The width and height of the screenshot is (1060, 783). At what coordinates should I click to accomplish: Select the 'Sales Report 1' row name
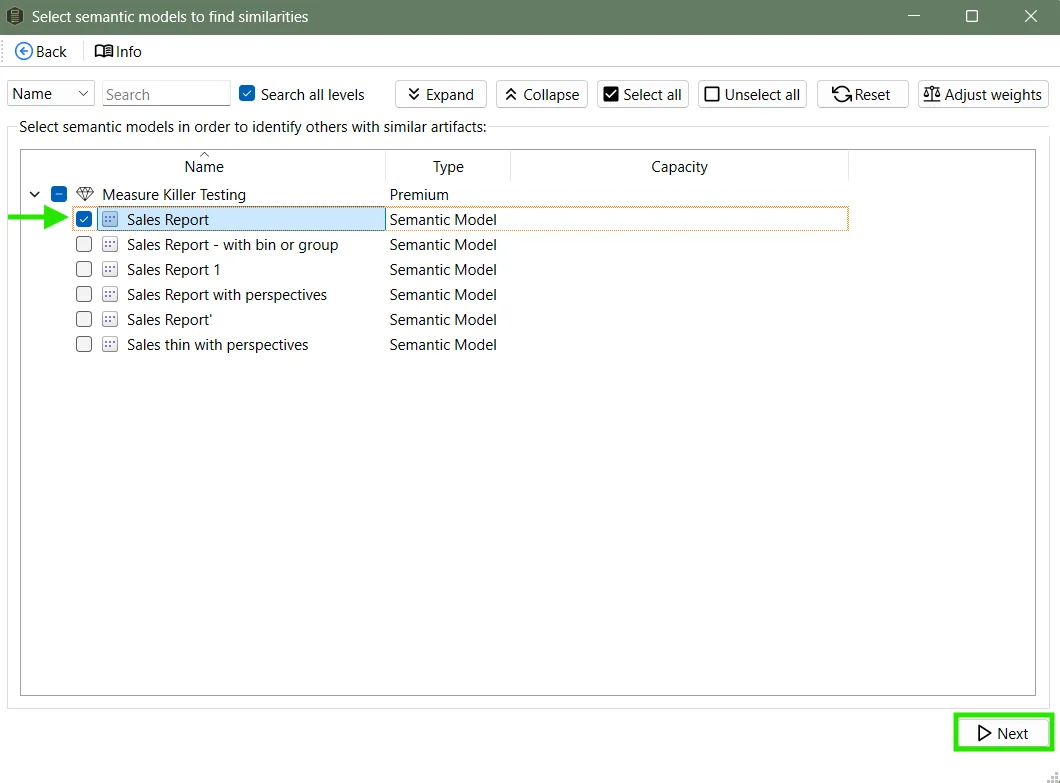point(174,270)
